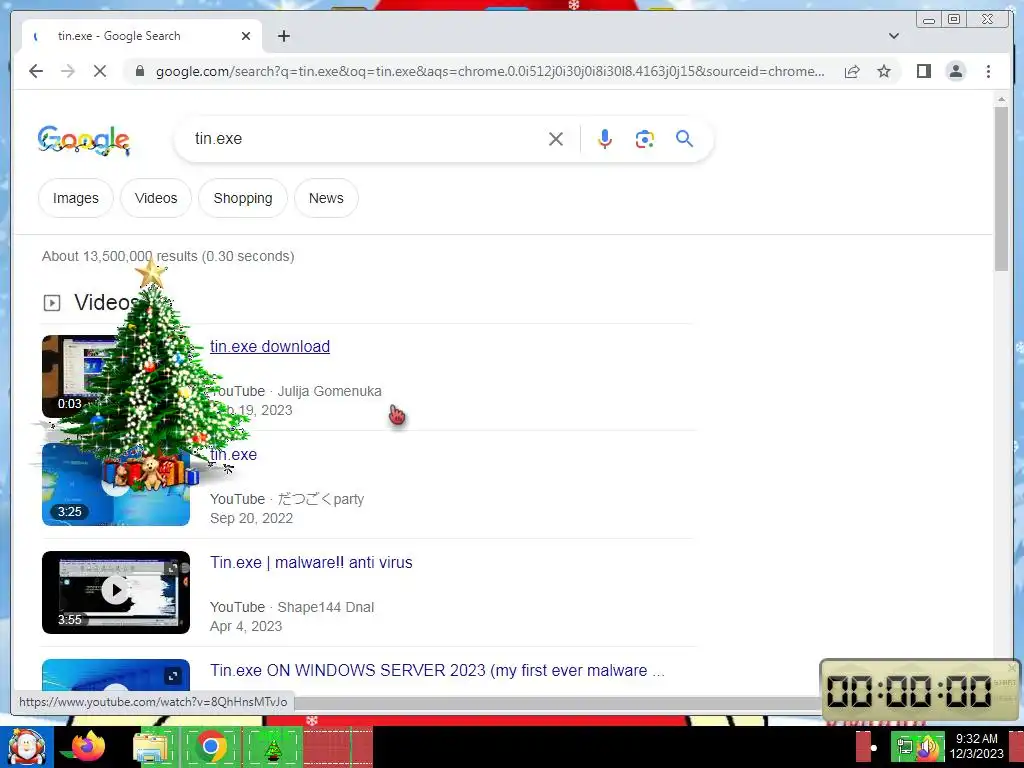
Task: Open tin.exe download video link
Action: coord(270,346)
